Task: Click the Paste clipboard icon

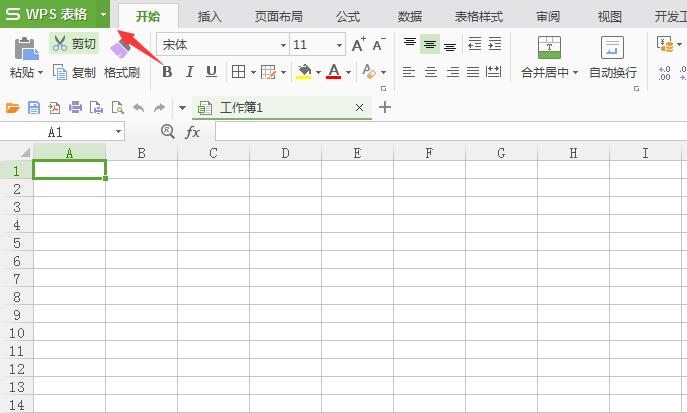Action: [x=26, y=48]
